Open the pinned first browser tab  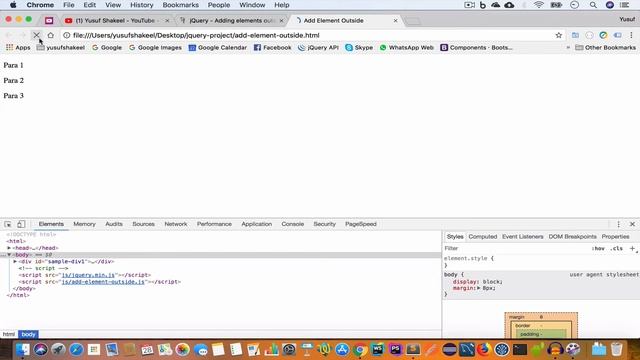tap(49, 20)
